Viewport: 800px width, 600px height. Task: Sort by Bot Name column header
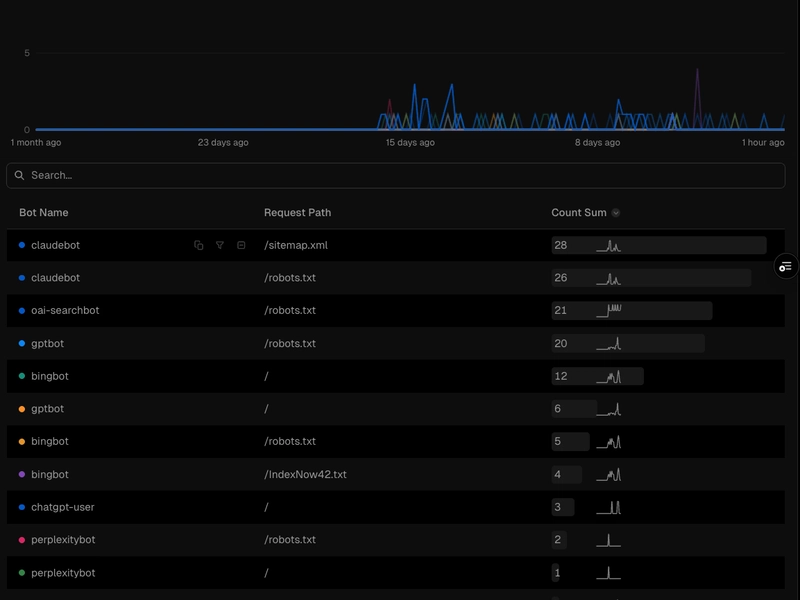tap(44, 213)
